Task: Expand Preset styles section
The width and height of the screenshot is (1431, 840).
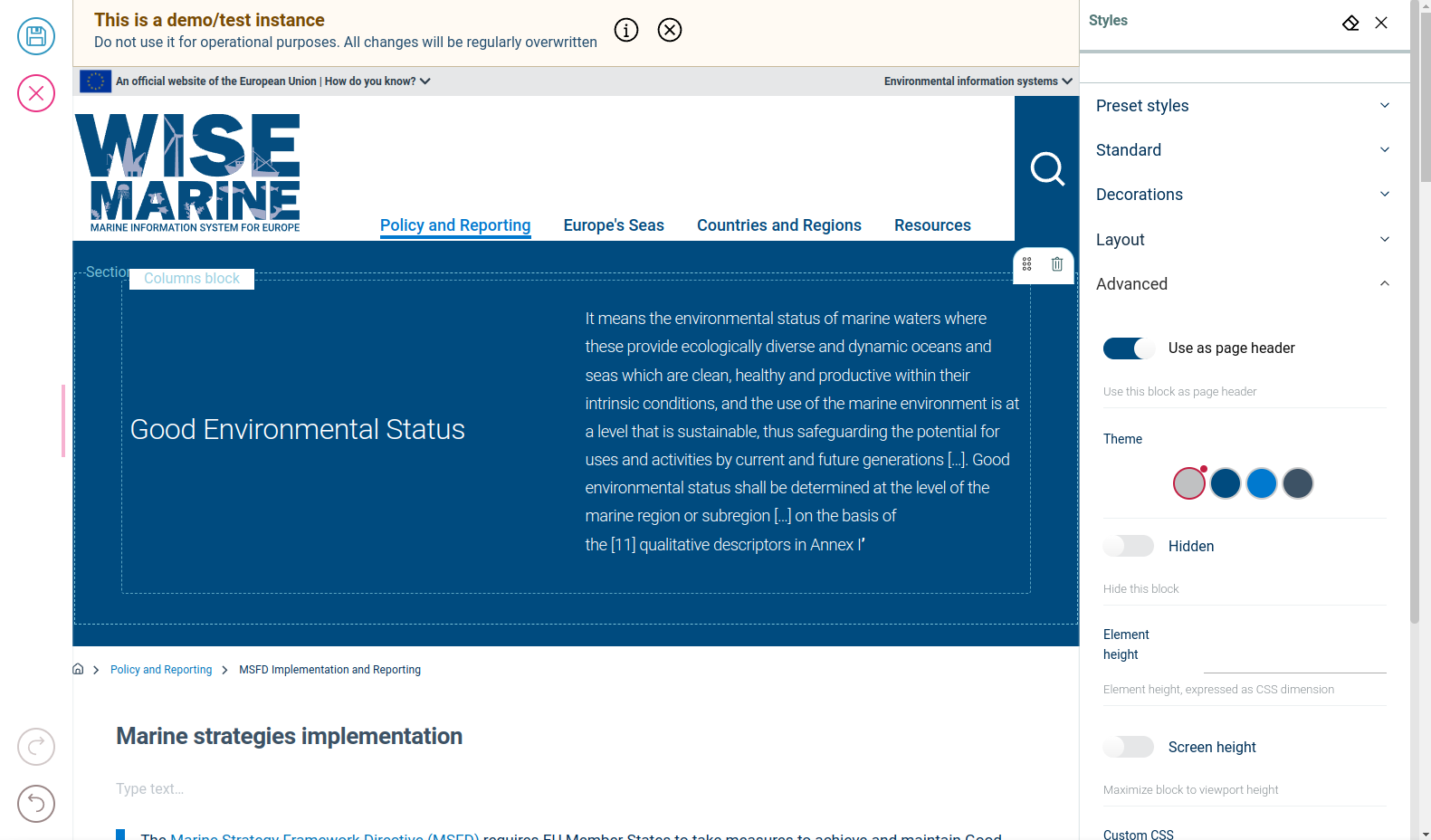Action: click(x=1244, y=106)
